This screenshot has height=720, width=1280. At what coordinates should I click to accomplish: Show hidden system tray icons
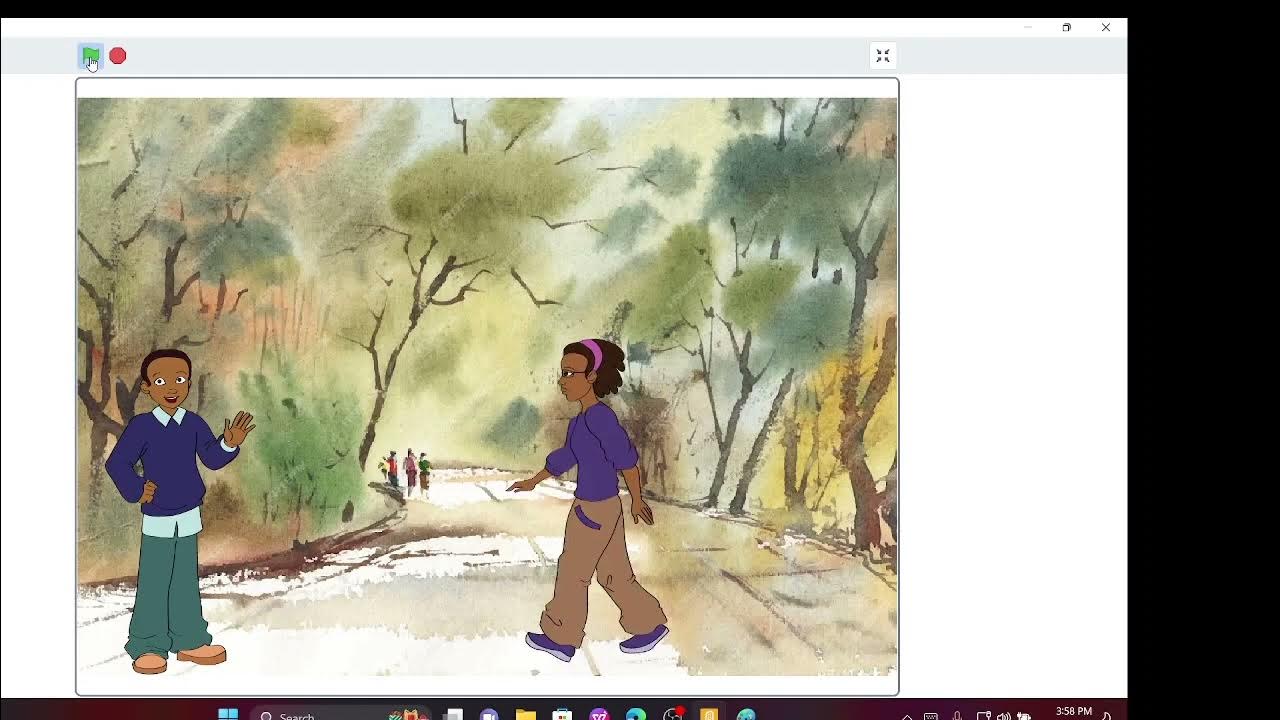[907, 716]
